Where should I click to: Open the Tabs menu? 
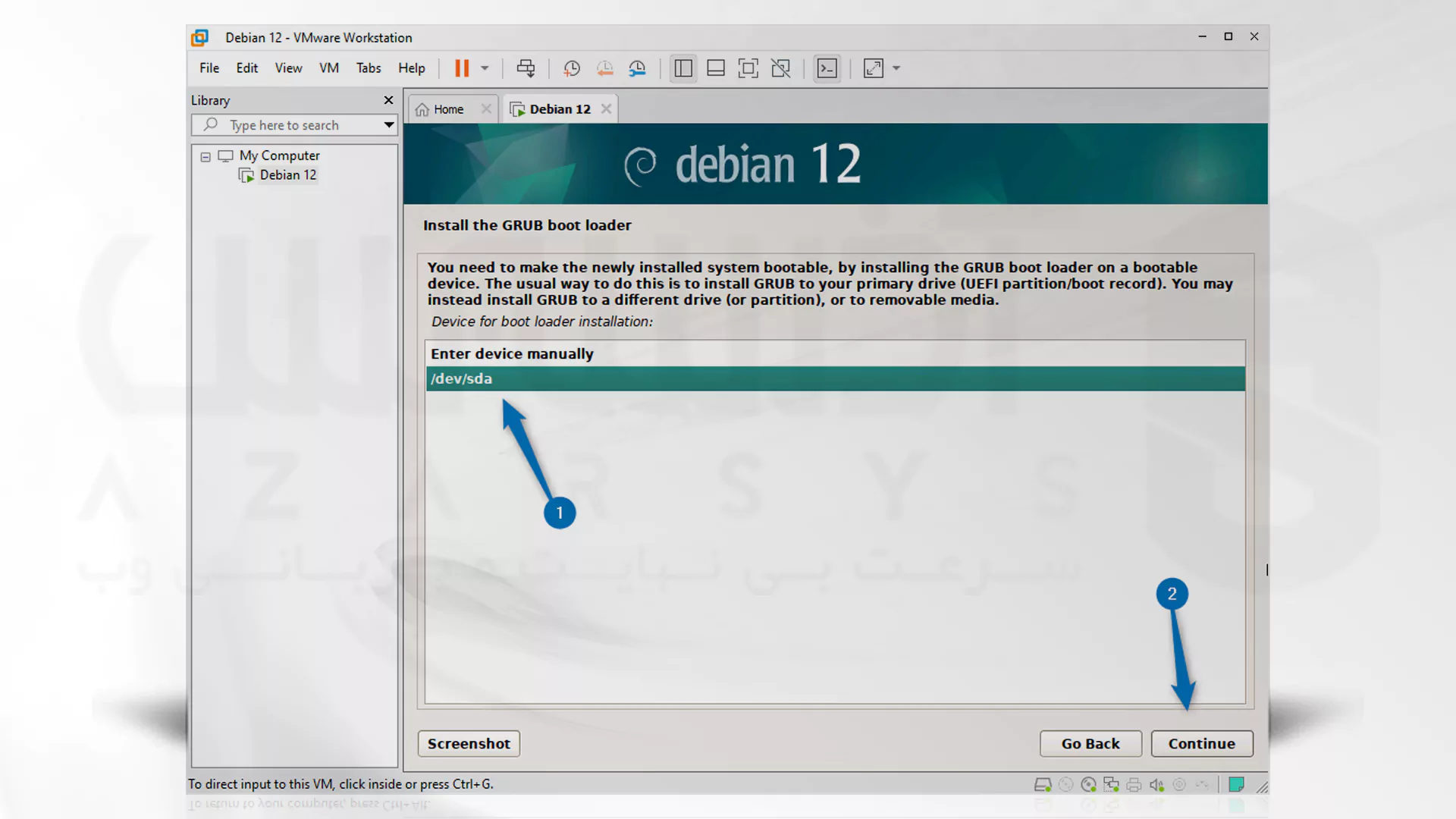point(369,68)
